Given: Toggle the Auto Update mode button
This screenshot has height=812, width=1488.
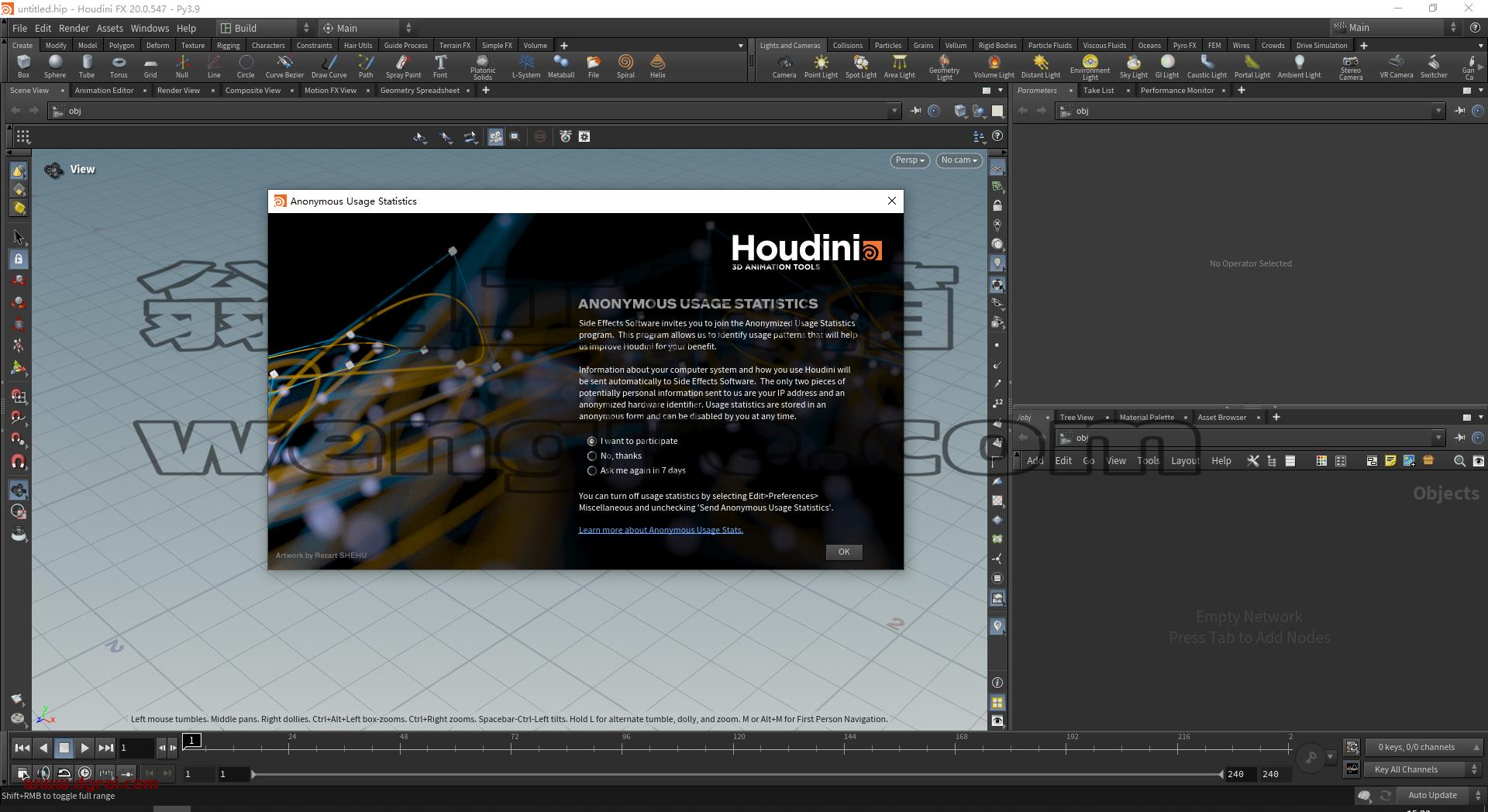Looking at the screenshot, I should [1432, 795].
